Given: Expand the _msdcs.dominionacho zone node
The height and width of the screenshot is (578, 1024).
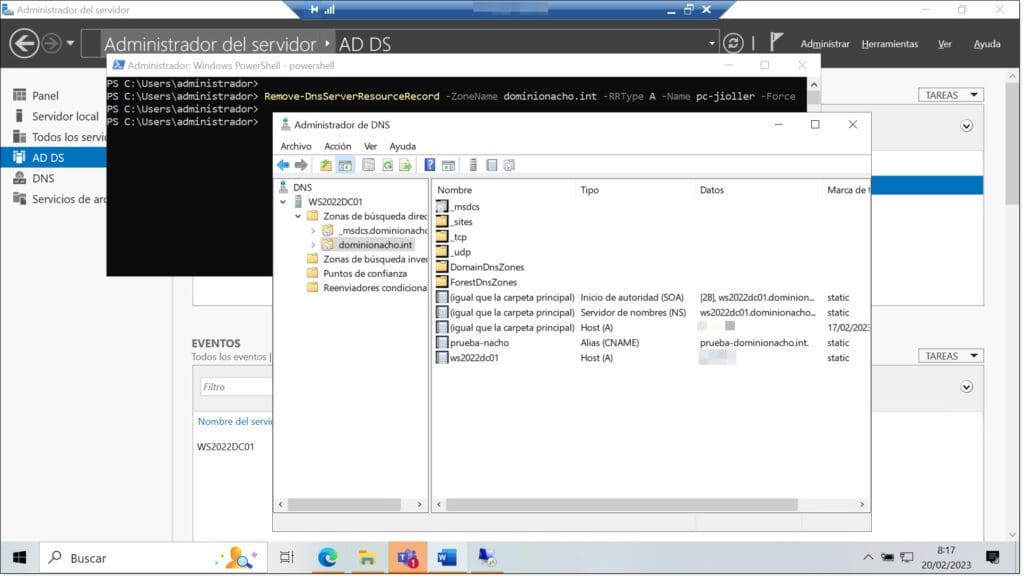Looking at the screenshot, I should (x=313, y=231).
